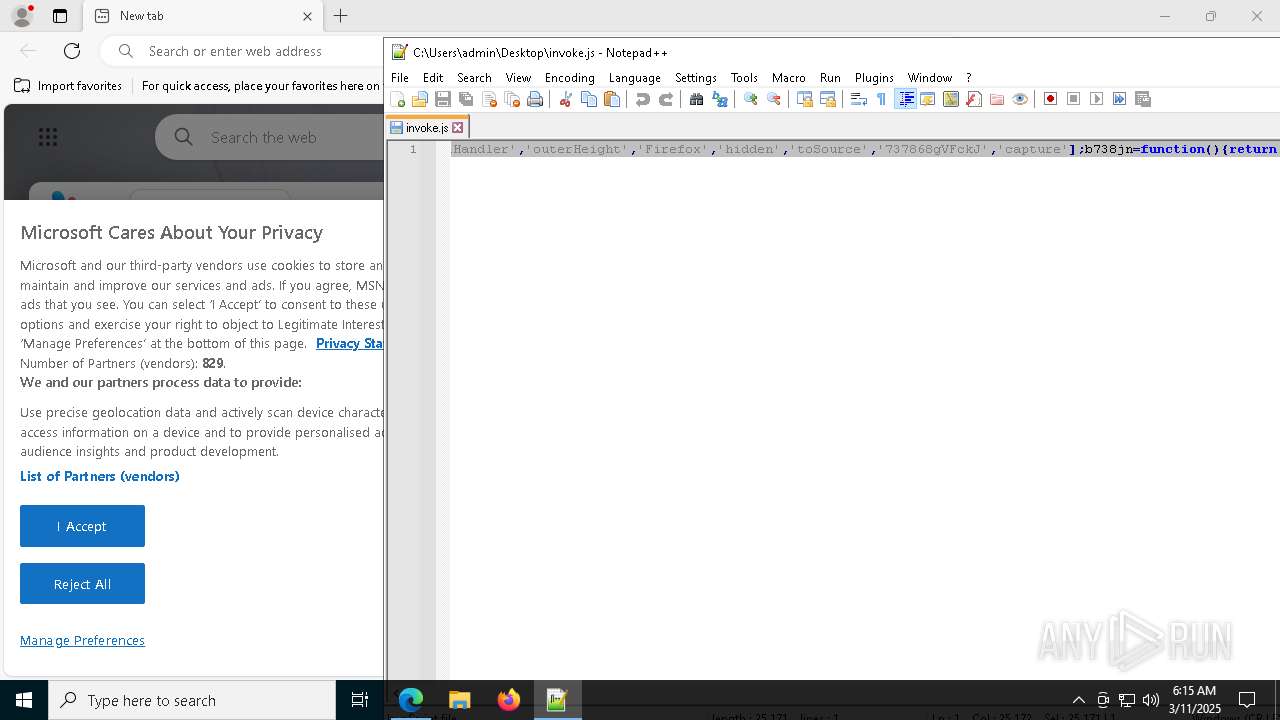Viewport: 1280px width, 720px height.
Task: Click the Zoom Out icon
Action: pyautogui.click(x=773, y=99)
